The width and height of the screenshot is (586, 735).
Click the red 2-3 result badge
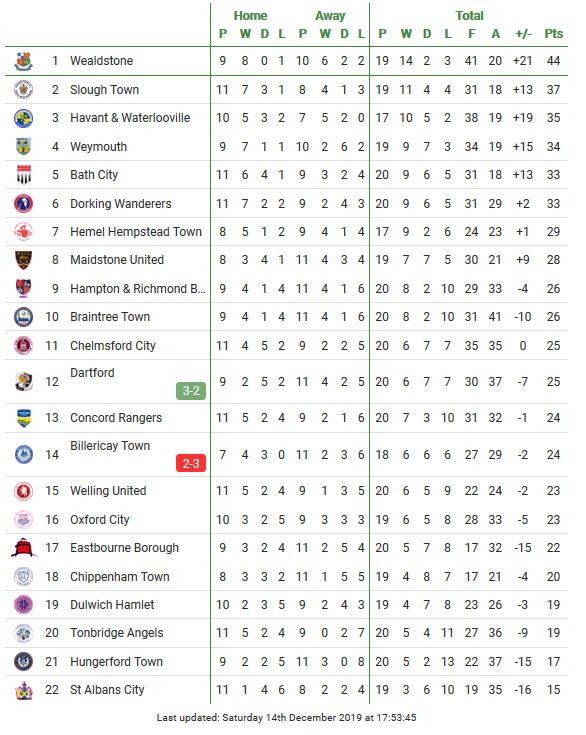point(191,464)
